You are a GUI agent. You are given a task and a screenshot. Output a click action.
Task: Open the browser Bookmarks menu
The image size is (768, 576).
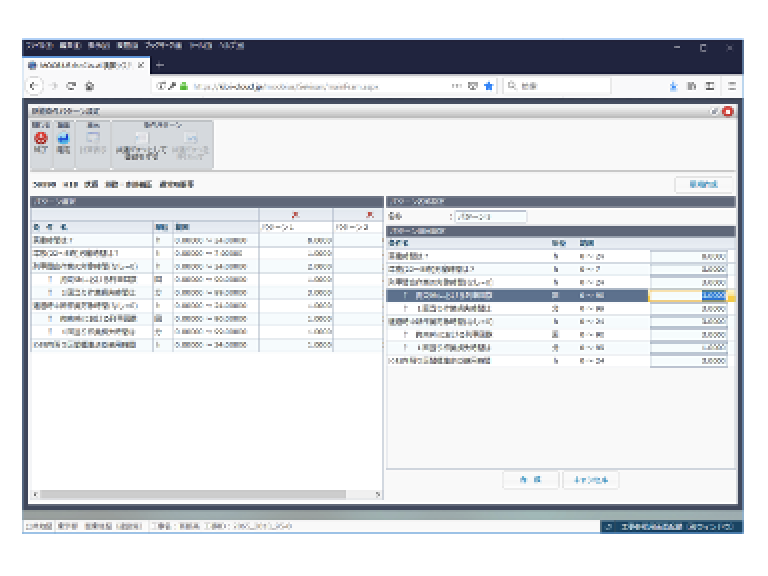point(163,46)
